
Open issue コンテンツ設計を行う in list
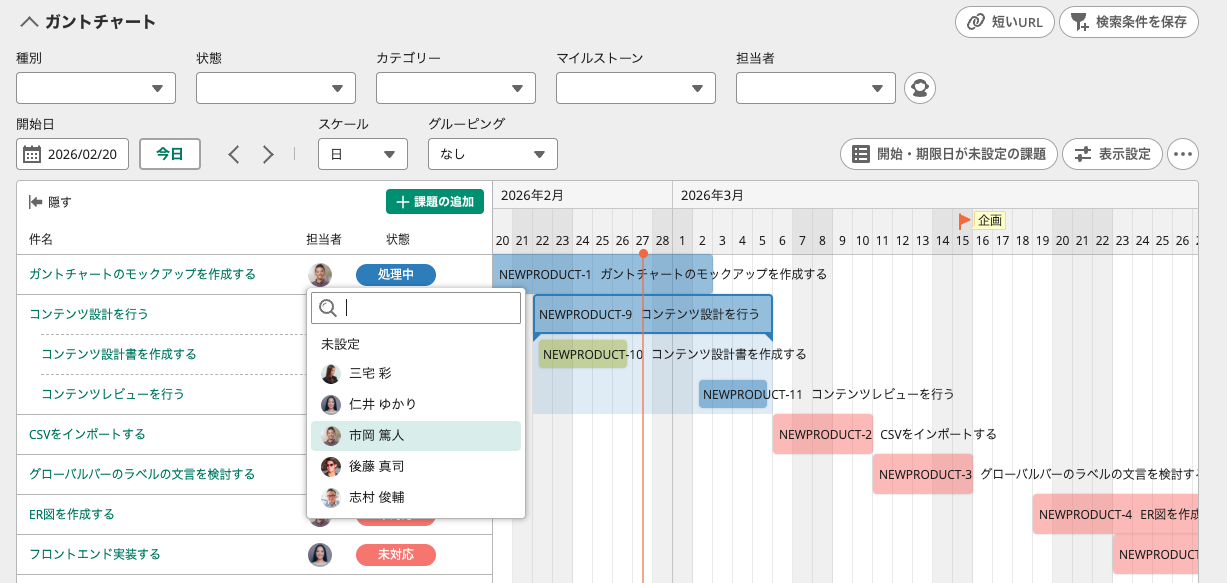(x=89, y=314)
